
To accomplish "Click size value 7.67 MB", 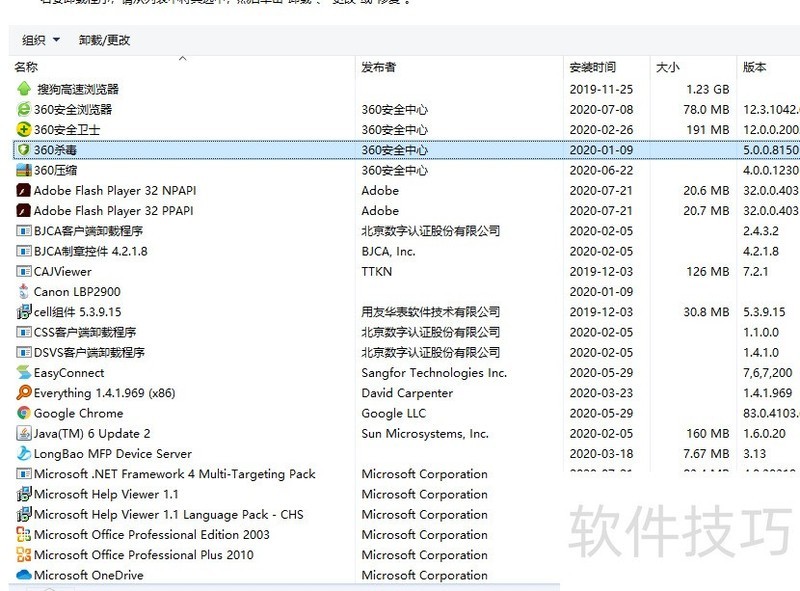I will coord(706,453).
